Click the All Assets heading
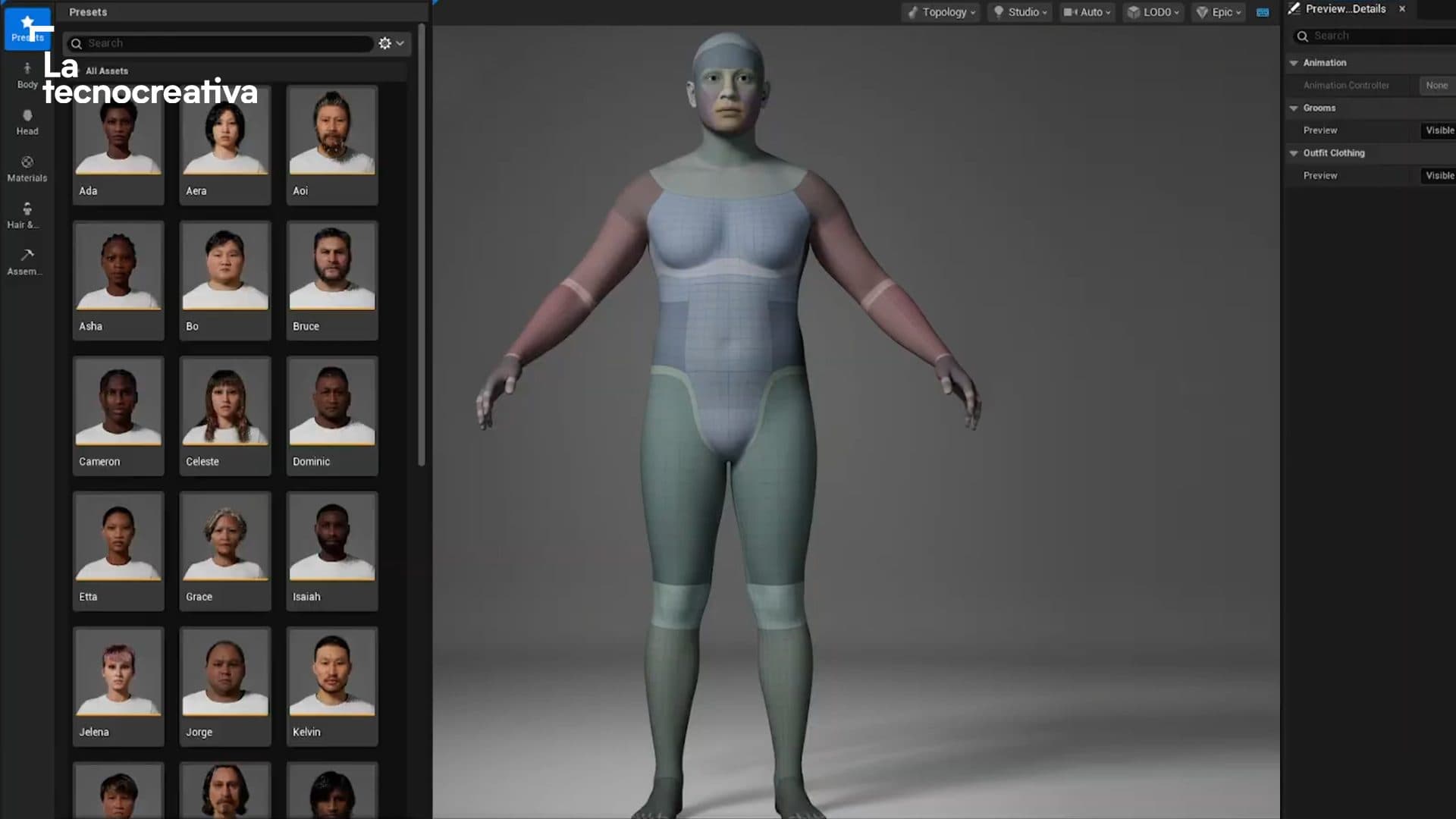 point(107,71)
